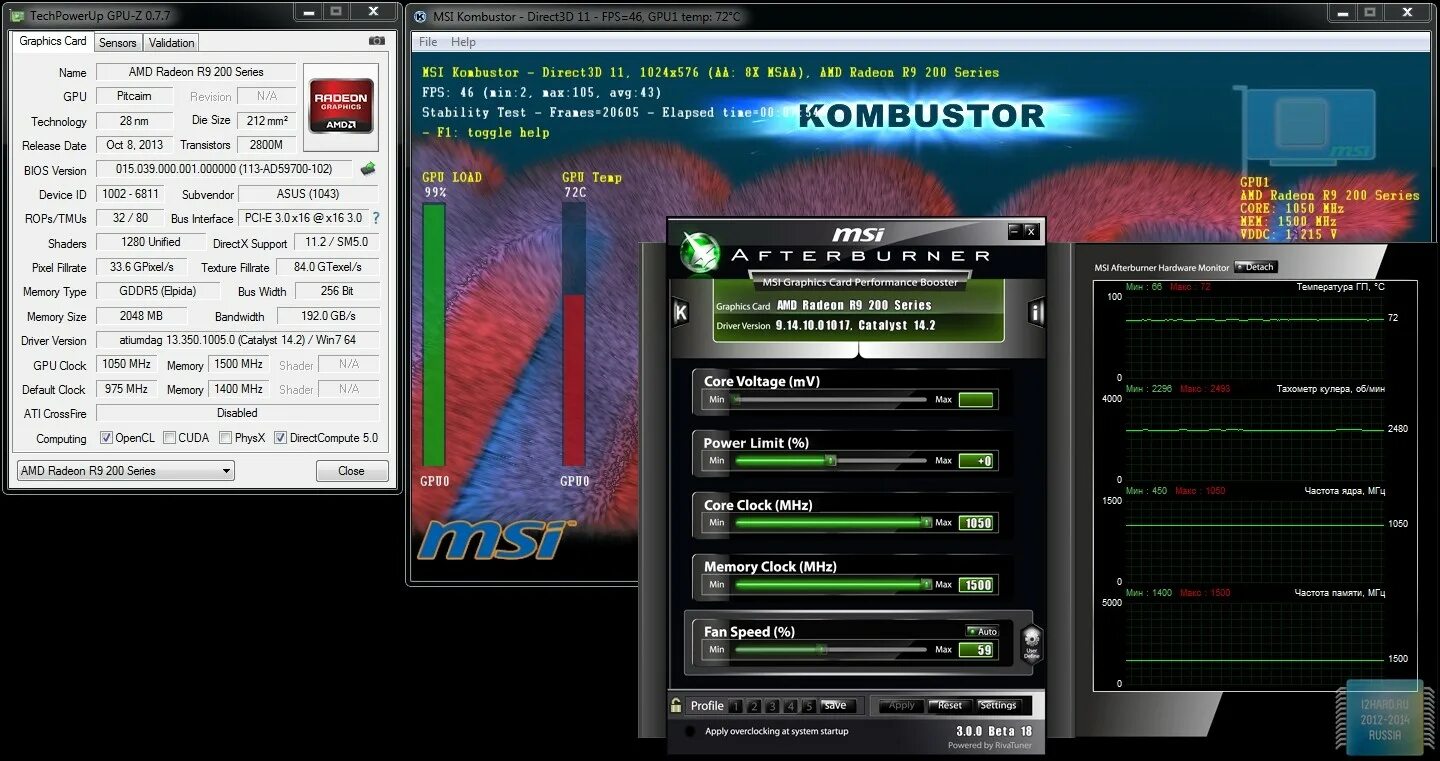1440x761 pixels.
Task: Select Afterburner profile slot 1
Action: coord(736,706)
